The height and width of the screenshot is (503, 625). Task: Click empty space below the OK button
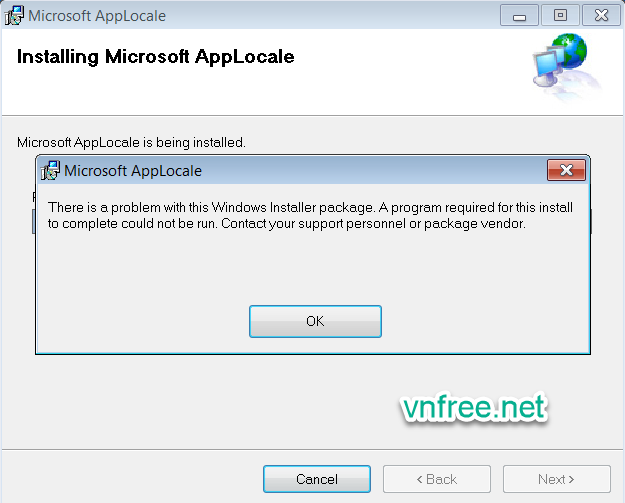[315, 346]
